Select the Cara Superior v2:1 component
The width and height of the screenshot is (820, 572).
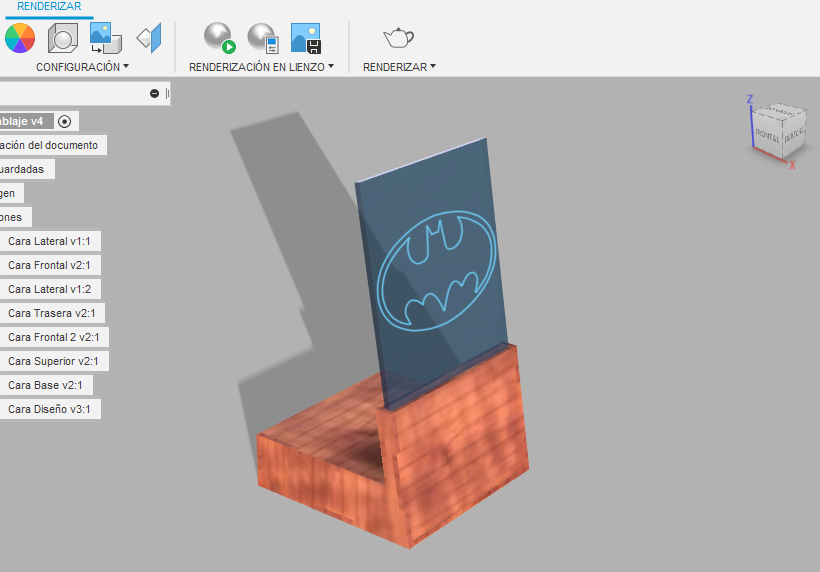(54, 362)
